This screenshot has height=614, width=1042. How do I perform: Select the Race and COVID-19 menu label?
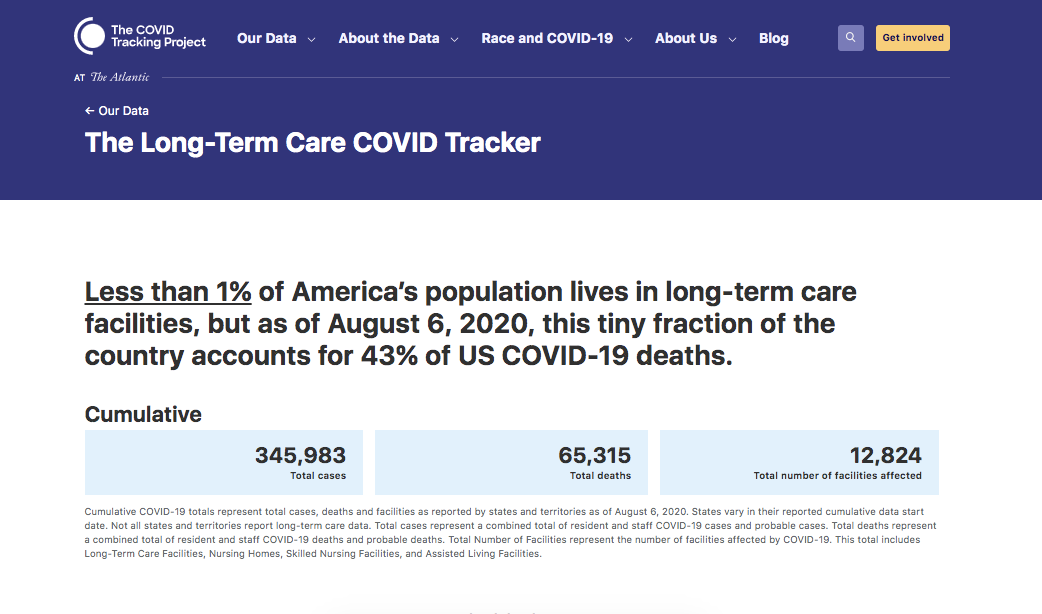coord(547,38)
